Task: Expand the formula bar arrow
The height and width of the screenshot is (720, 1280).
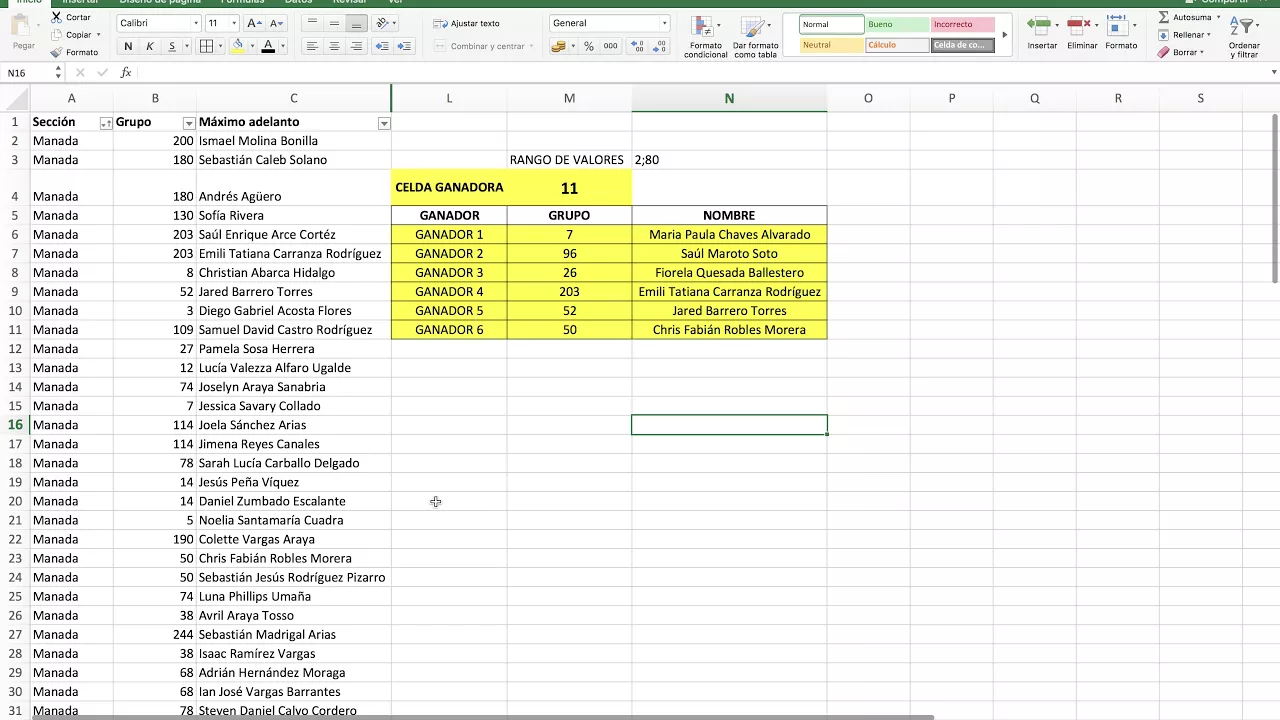Action: coord(1273,72)
